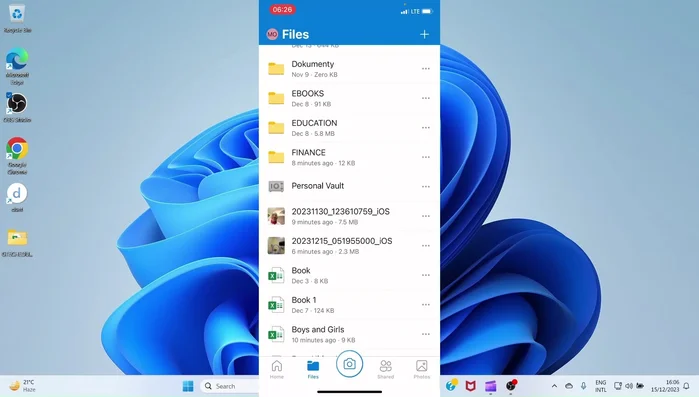Select the 20231215_051955000_iOS file name
Viewport: 699px width, 397px height.
point(342,241)
